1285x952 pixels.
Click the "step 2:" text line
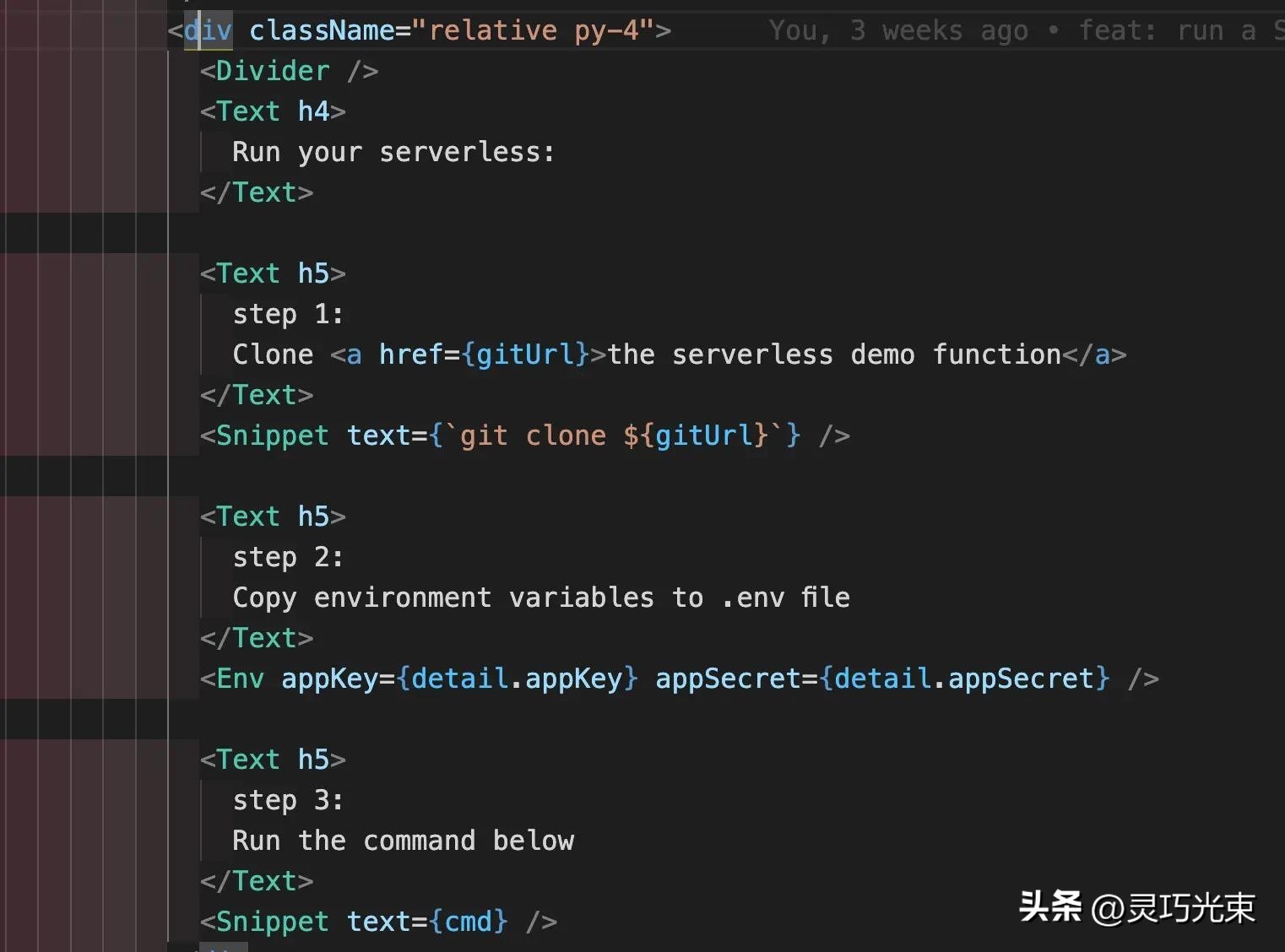coord(287,556)
